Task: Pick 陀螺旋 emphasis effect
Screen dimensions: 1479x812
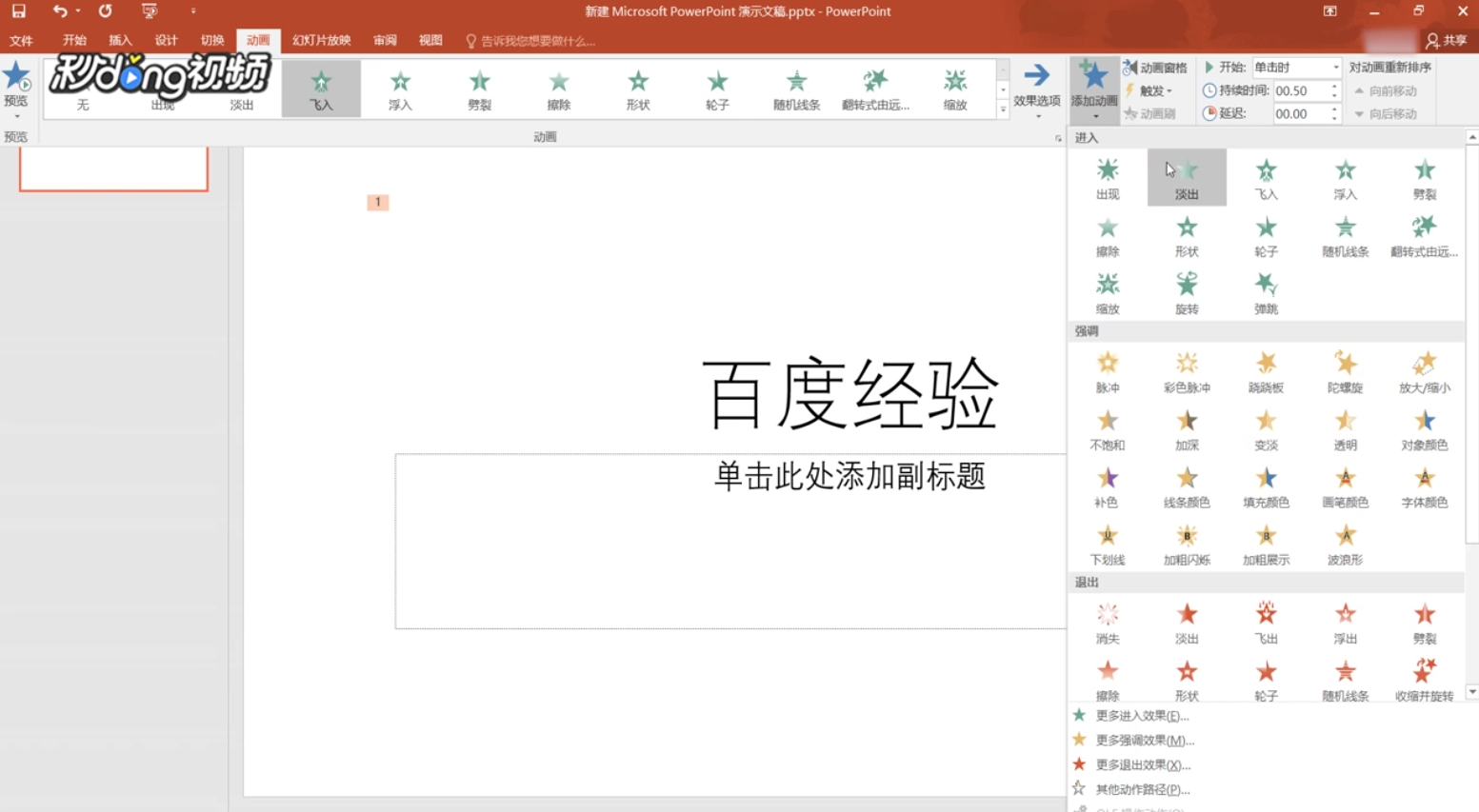Action: point(1345,372)
